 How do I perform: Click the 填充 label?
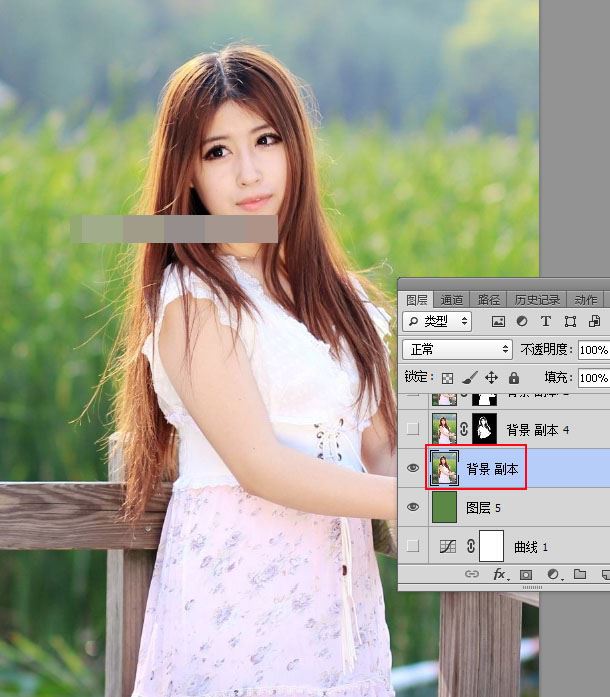(x=558, y=377)
